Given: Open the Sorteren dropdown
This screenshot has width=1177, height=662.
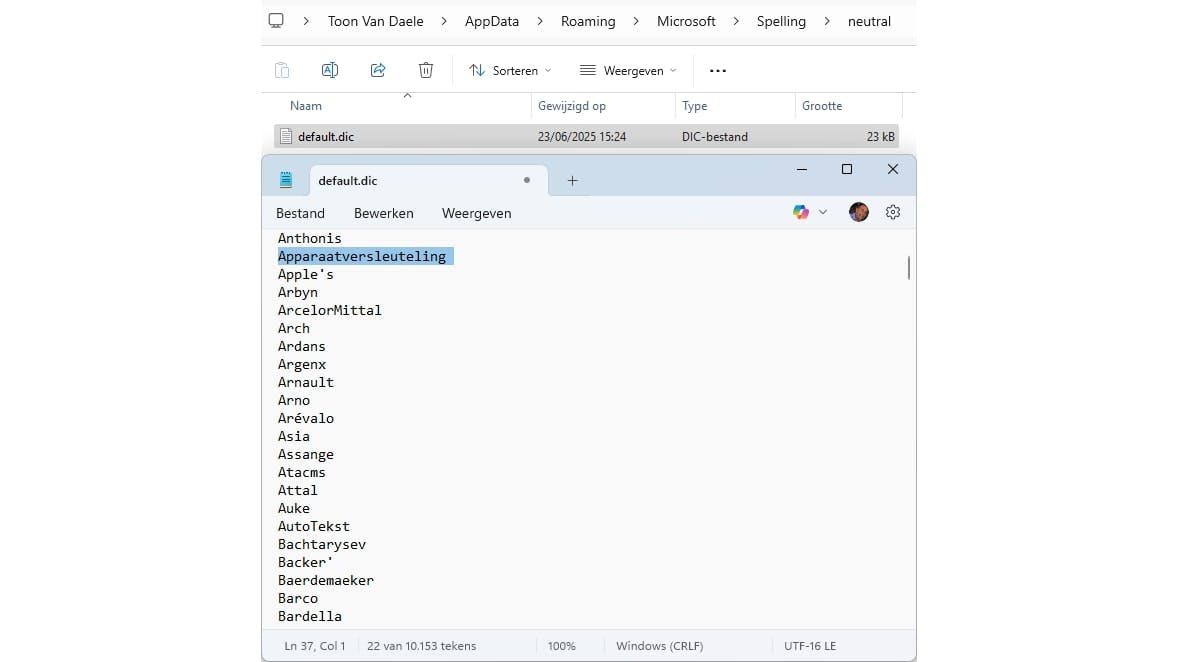Looking at the screenshot, I should [x=510, y=71].
